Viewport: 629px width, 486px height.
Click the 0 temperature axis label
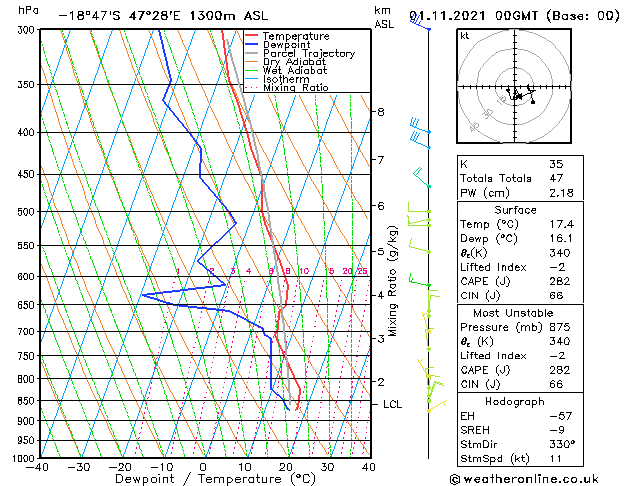click(203, 467)
